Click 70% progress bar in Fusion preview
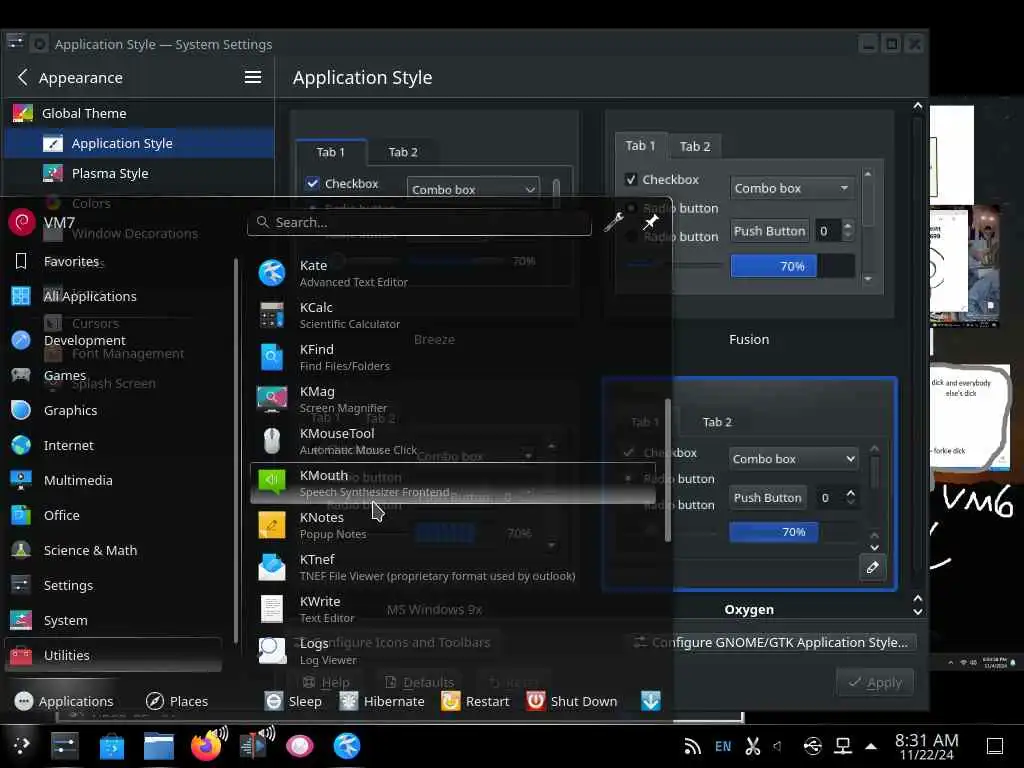Screen dimensions: 1024x768 pos(792,266)
